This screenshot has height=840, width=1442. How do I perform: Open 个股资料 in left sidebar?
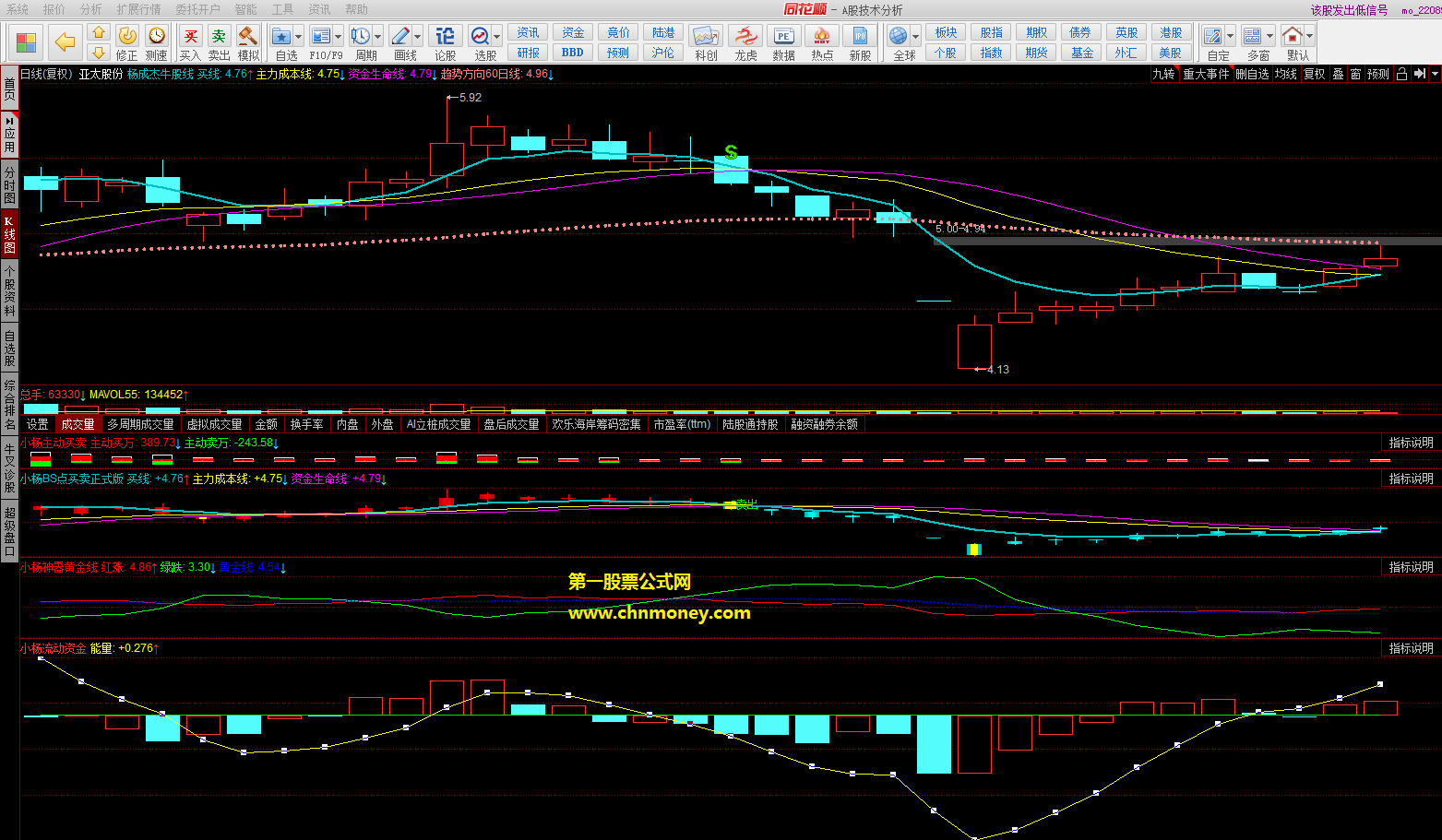[9, 290]
